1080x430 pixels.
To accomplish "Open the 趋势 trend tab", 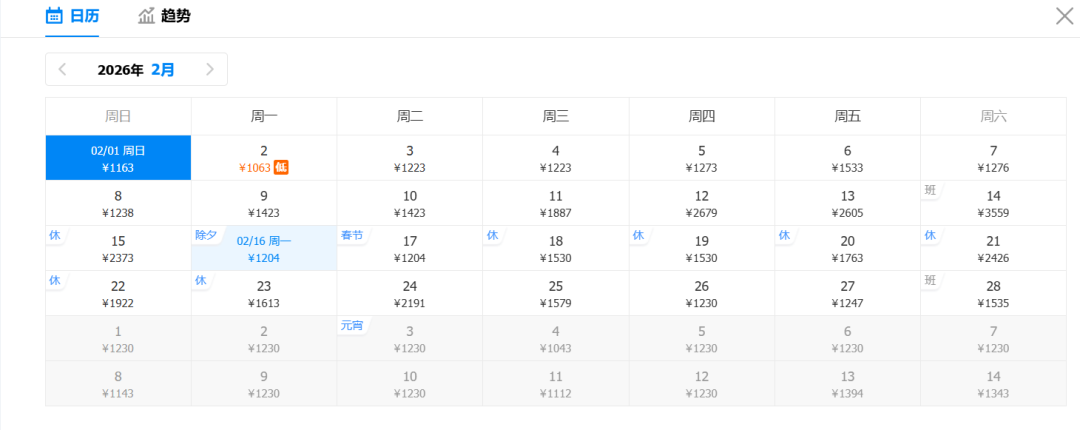I will coord(164,16).
